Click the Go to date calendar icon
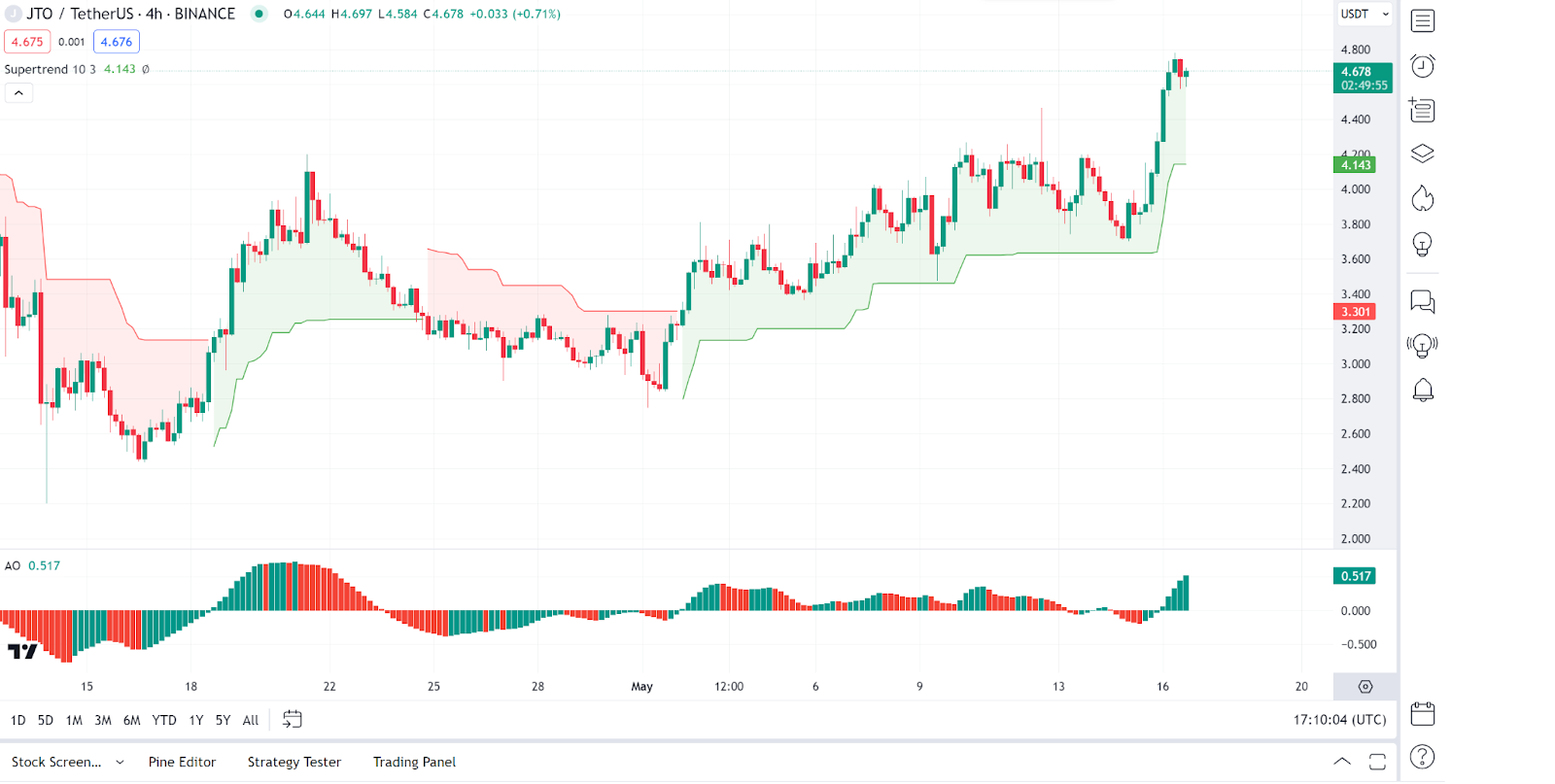This screenshot has height=784, width=1555. [292, 720]
